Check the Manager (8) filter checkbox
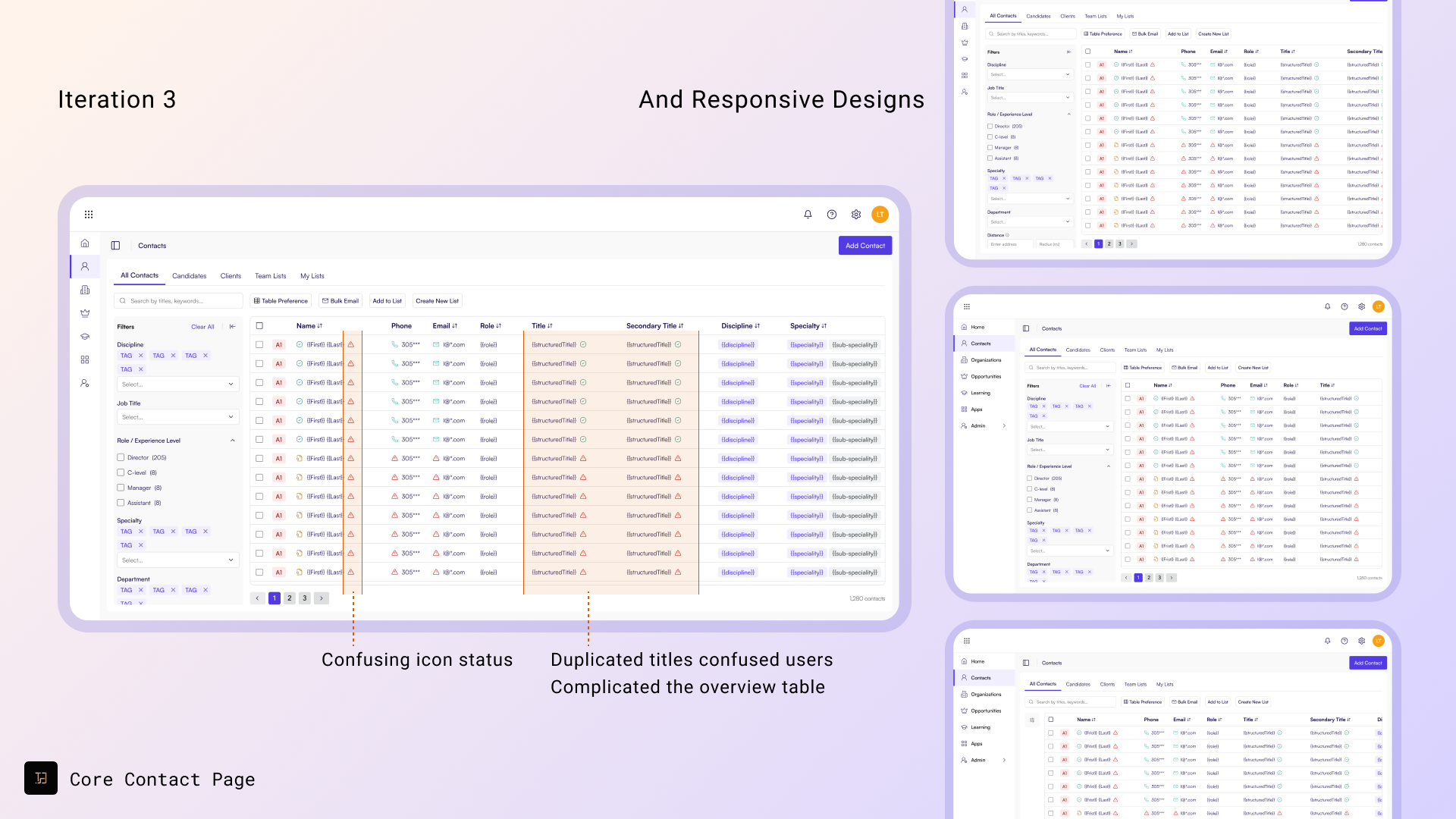This screenshot has height=819, width=1456. 121,488
